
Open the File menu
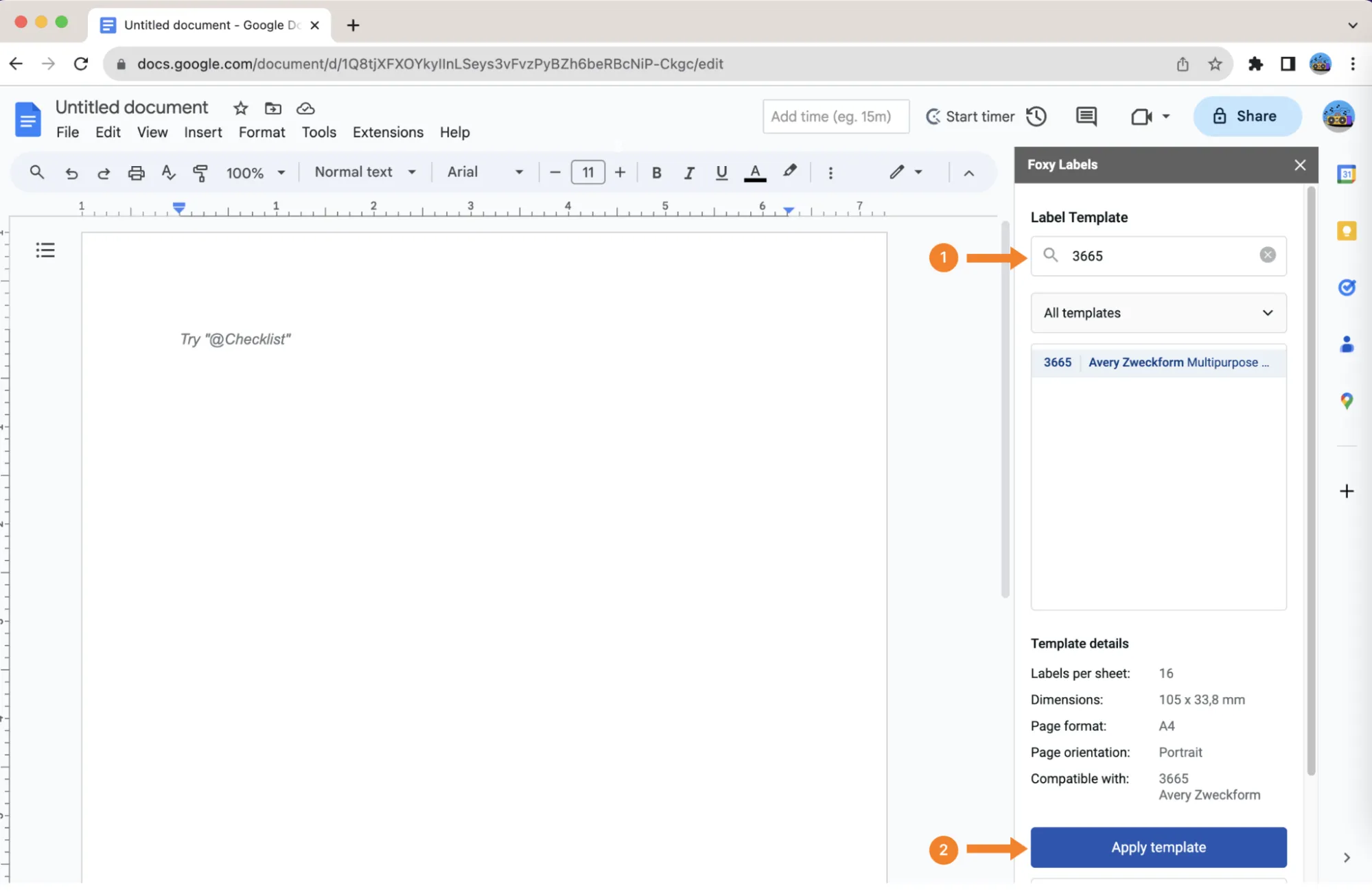[x=67, y=132]
